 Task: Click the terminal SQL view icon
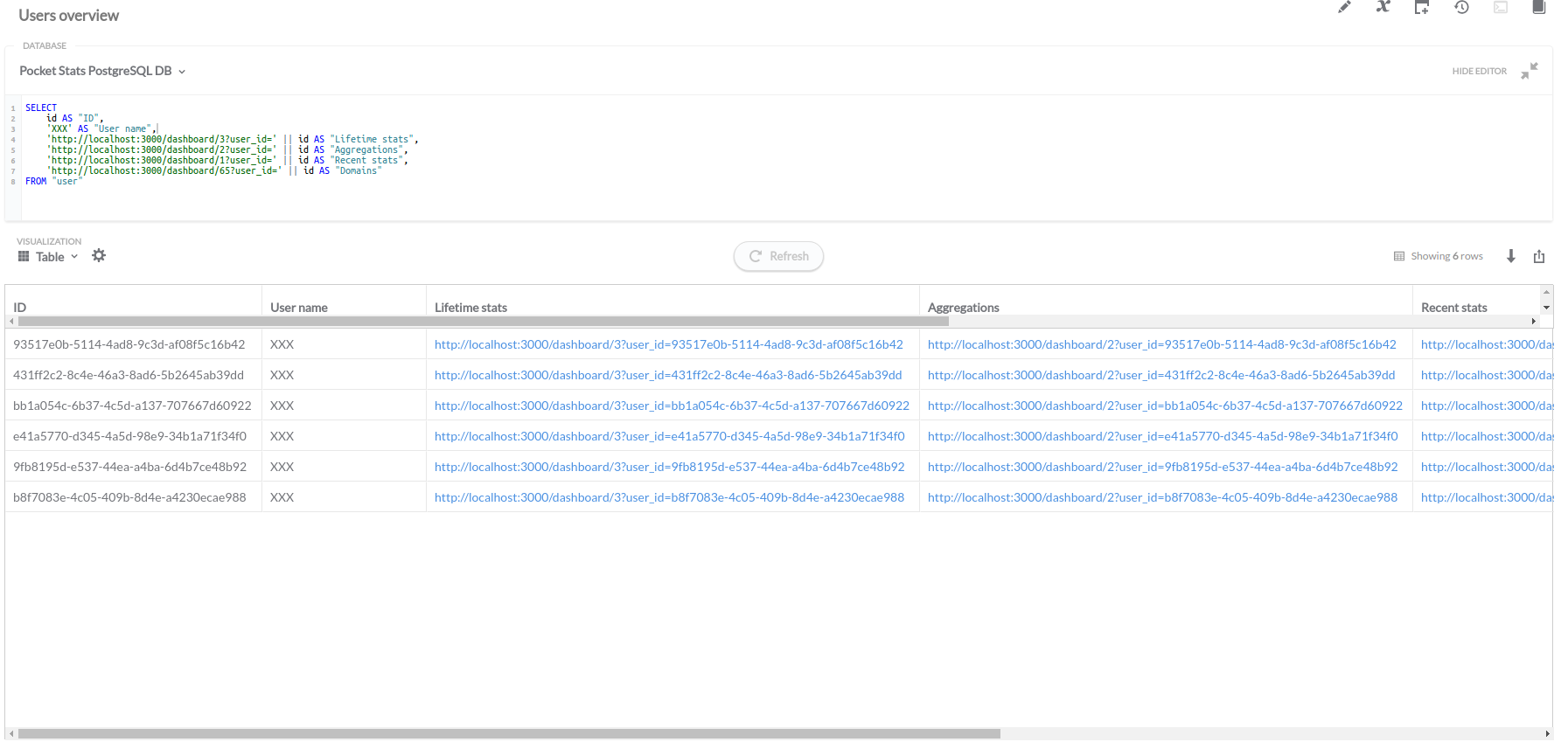coord(1501,7)
